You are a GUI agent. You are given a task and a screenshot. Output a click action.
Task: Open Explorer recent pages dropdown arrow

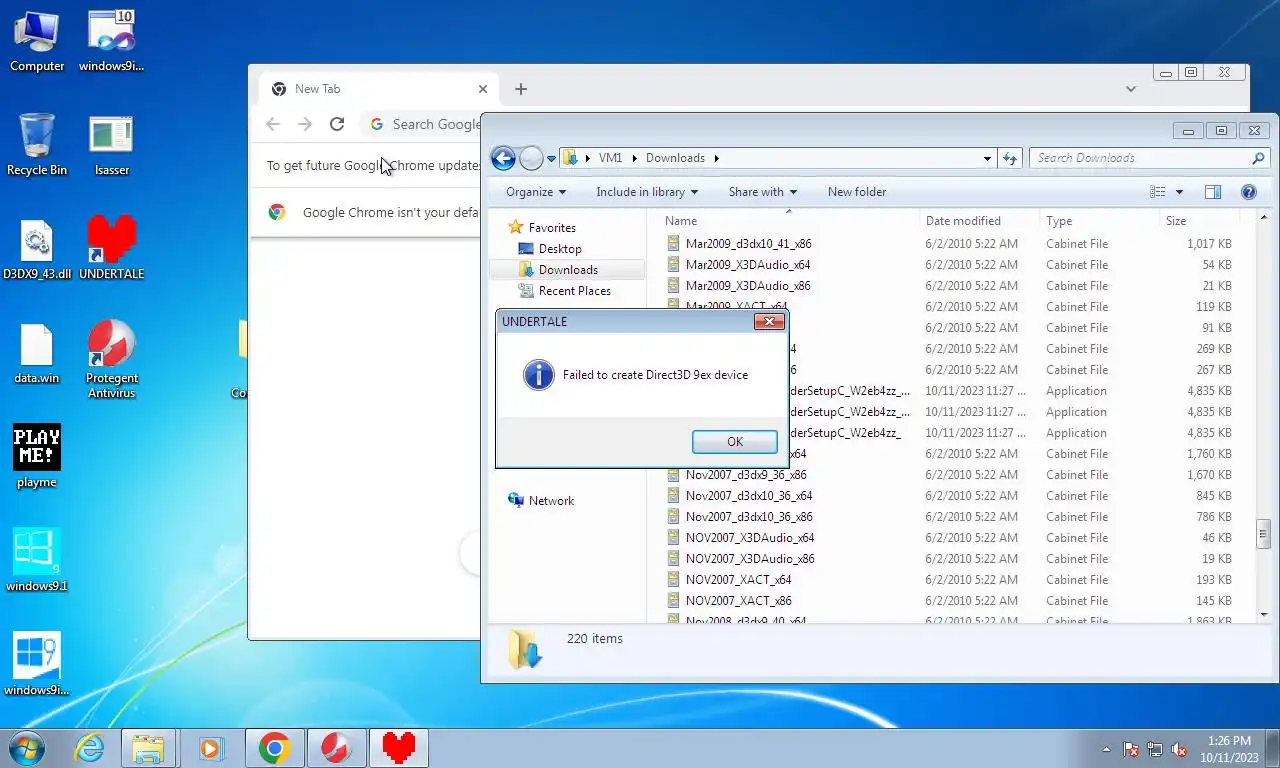tap(551, 159)
